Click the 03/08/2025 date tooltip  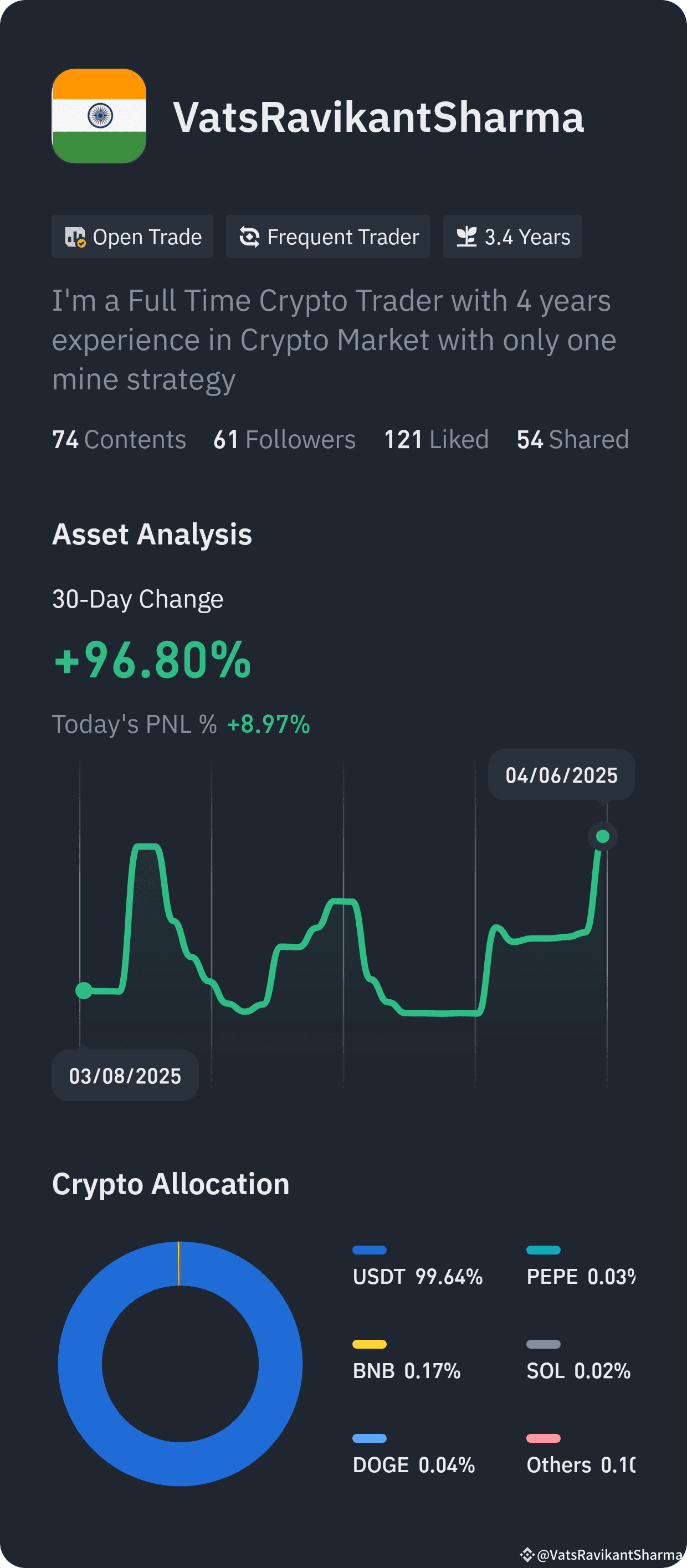125,1076
